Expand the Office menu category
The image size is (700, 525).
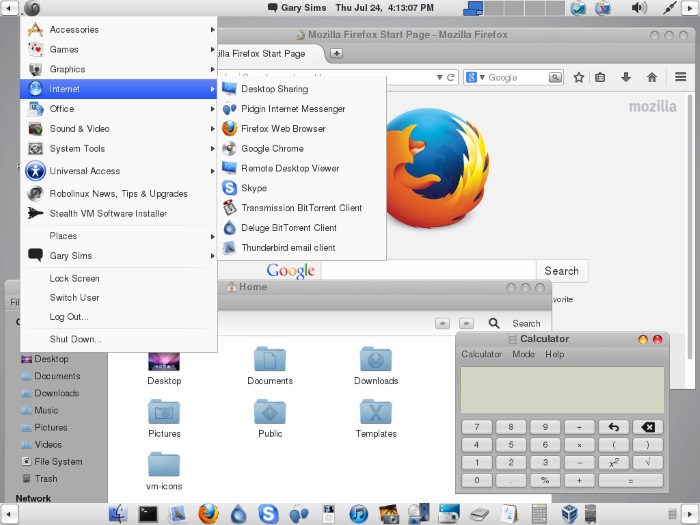point(119,108)
